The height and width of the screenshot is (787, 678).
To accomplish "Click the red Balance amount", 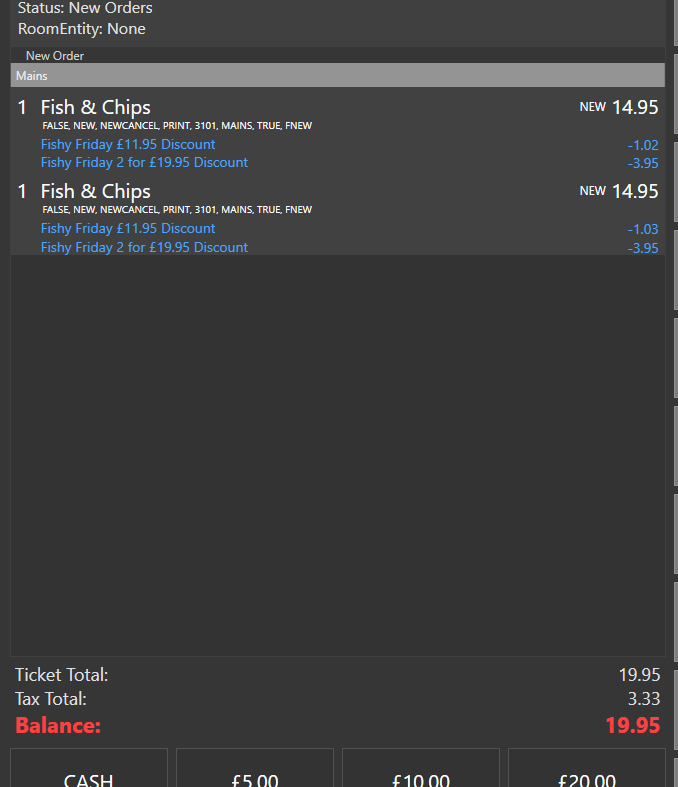I will (x=632, y=726).
